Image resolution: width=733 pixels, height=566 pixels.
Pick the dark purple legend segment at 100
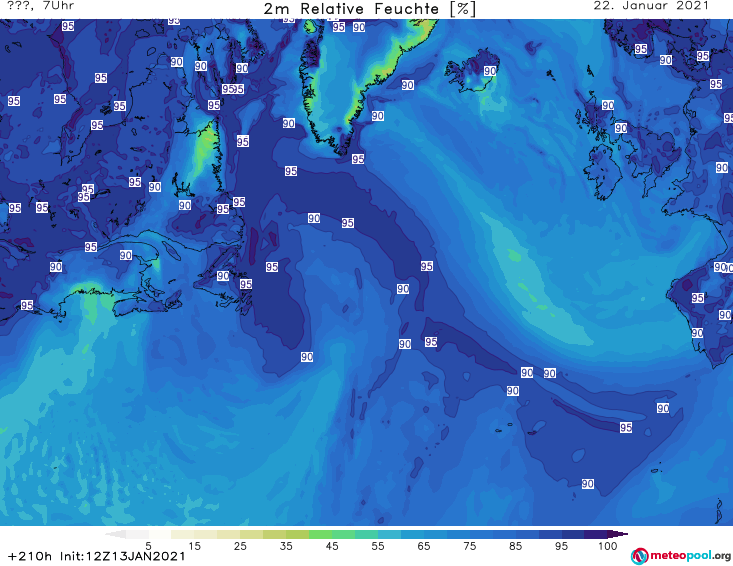pyautogui.click(x=596, y=534)
